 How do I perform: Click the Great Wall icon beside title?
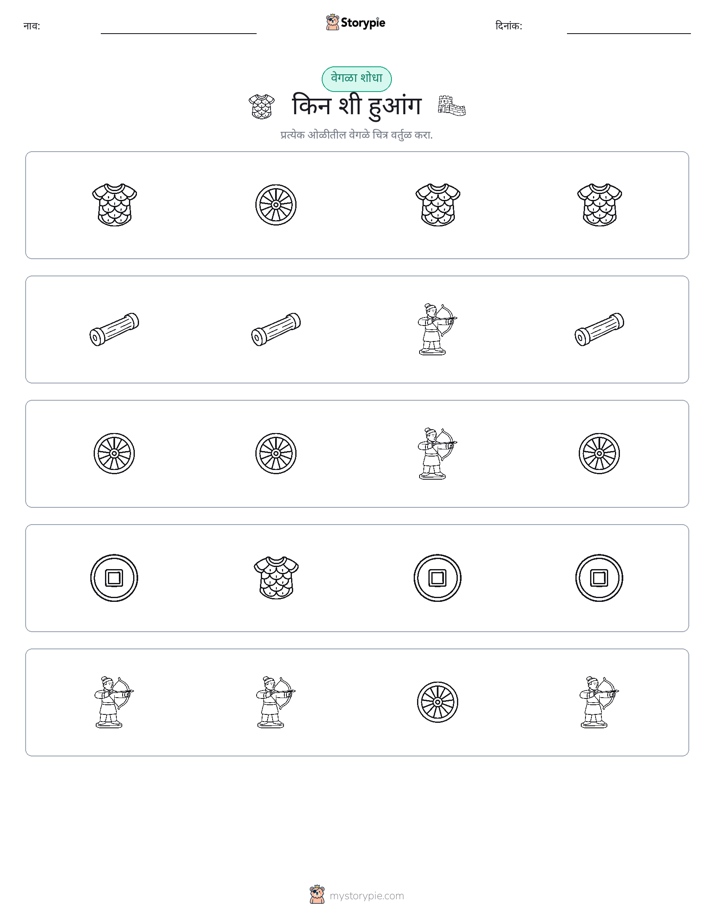click(x=452, y=105)
